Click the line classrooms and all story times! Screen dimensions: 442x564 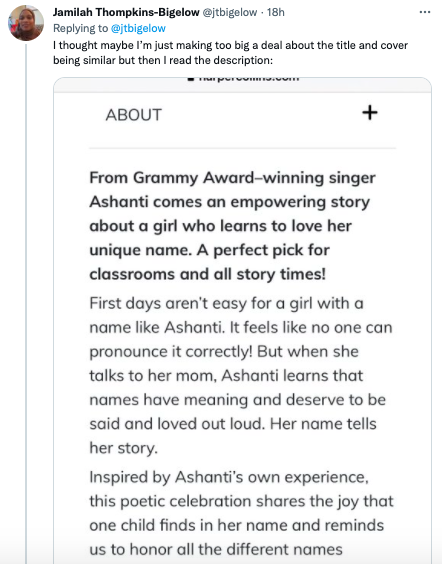[x=208, y=274]
